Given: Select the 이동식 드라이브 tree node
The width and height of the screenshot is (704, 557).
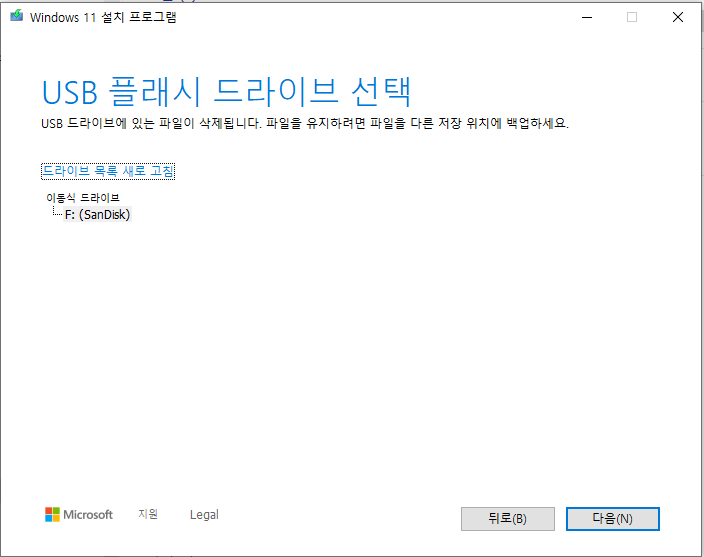Looking at the screenshot, I should tap(83, 197).
